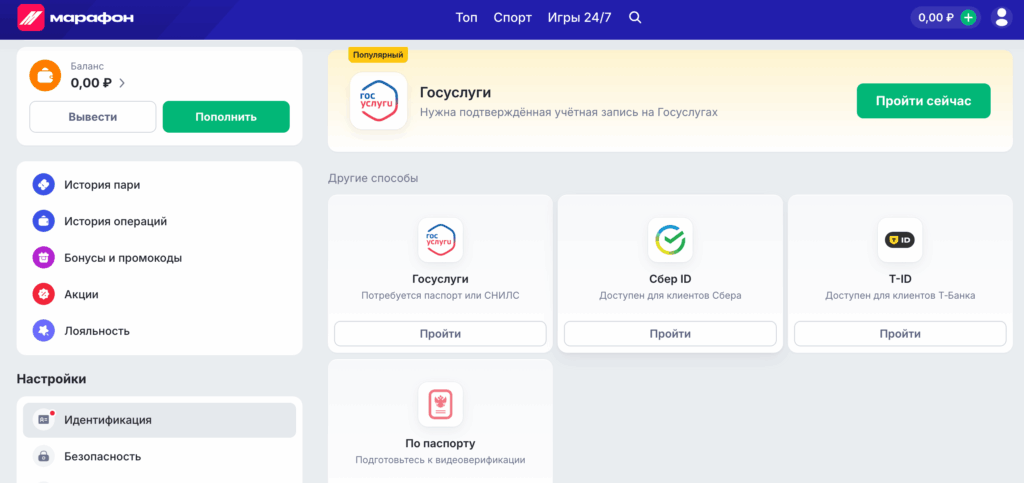Click Госуслуги logo in Другие способы card
The image size is (1024, 483).
(440, 240)
